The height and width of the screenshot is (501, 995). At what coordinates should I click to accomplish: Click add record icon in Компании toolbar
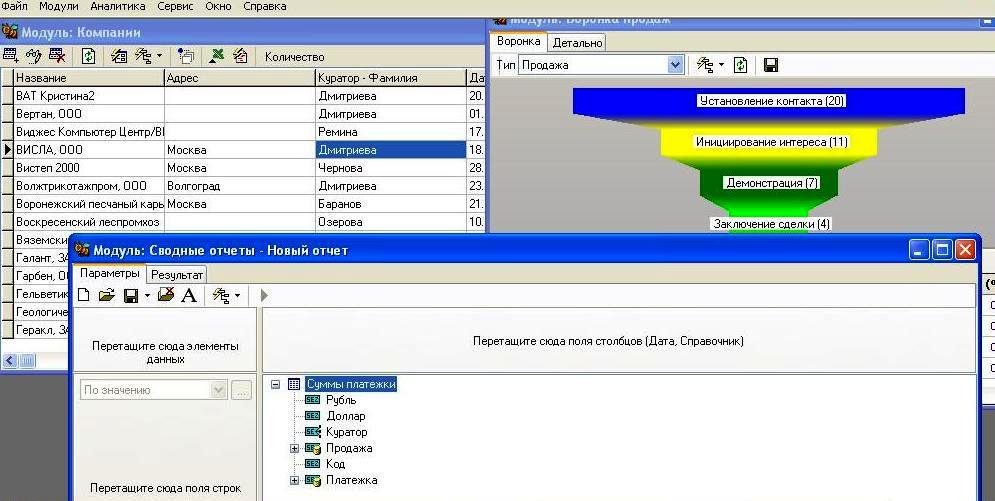(x=11, y=56)
